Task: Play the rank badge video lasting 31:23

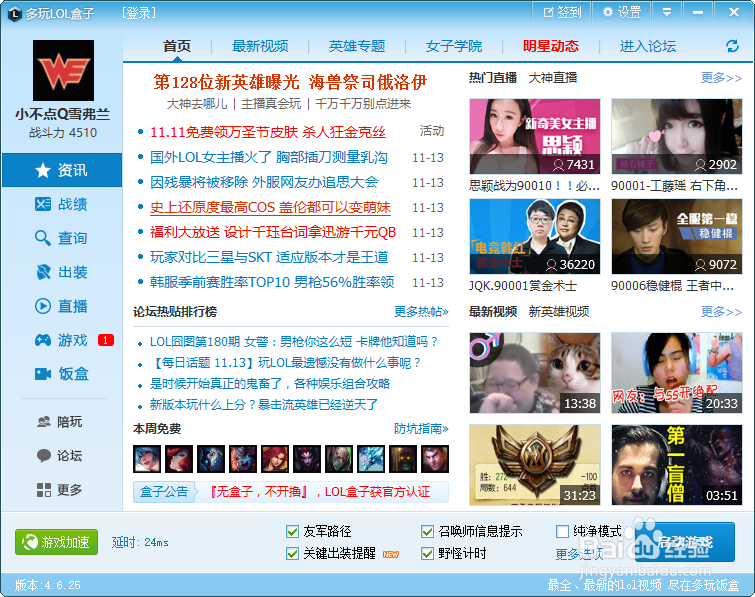Action: click(x=534, y=465)
